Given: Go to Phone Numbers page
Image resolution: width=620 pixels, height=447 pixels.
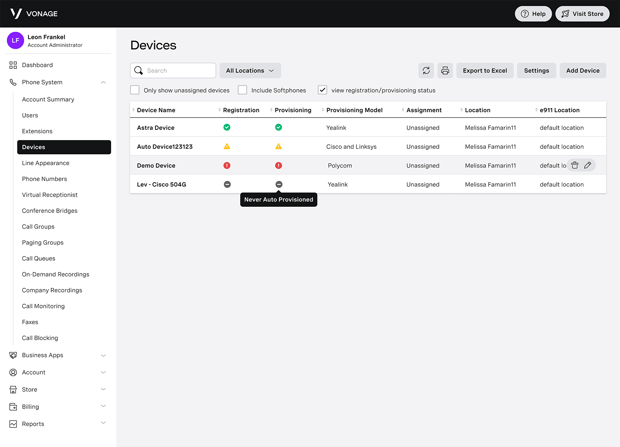Looking at the screenshot, I should point(44,179).
